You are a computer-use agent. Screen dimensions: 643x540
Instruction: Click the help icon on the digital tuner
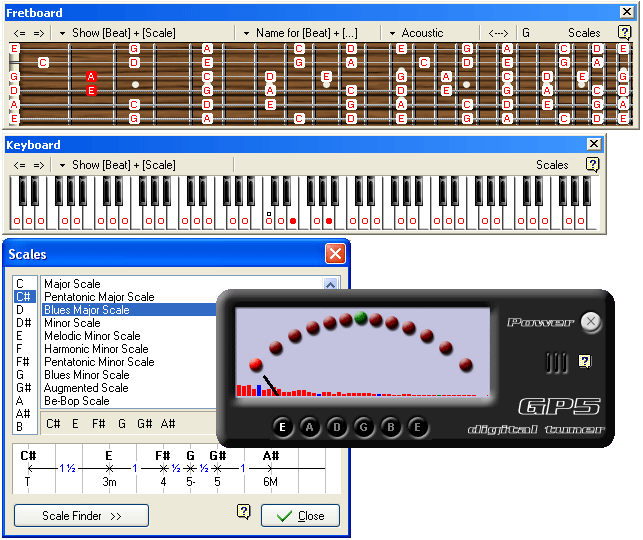[x=585, y=361]
